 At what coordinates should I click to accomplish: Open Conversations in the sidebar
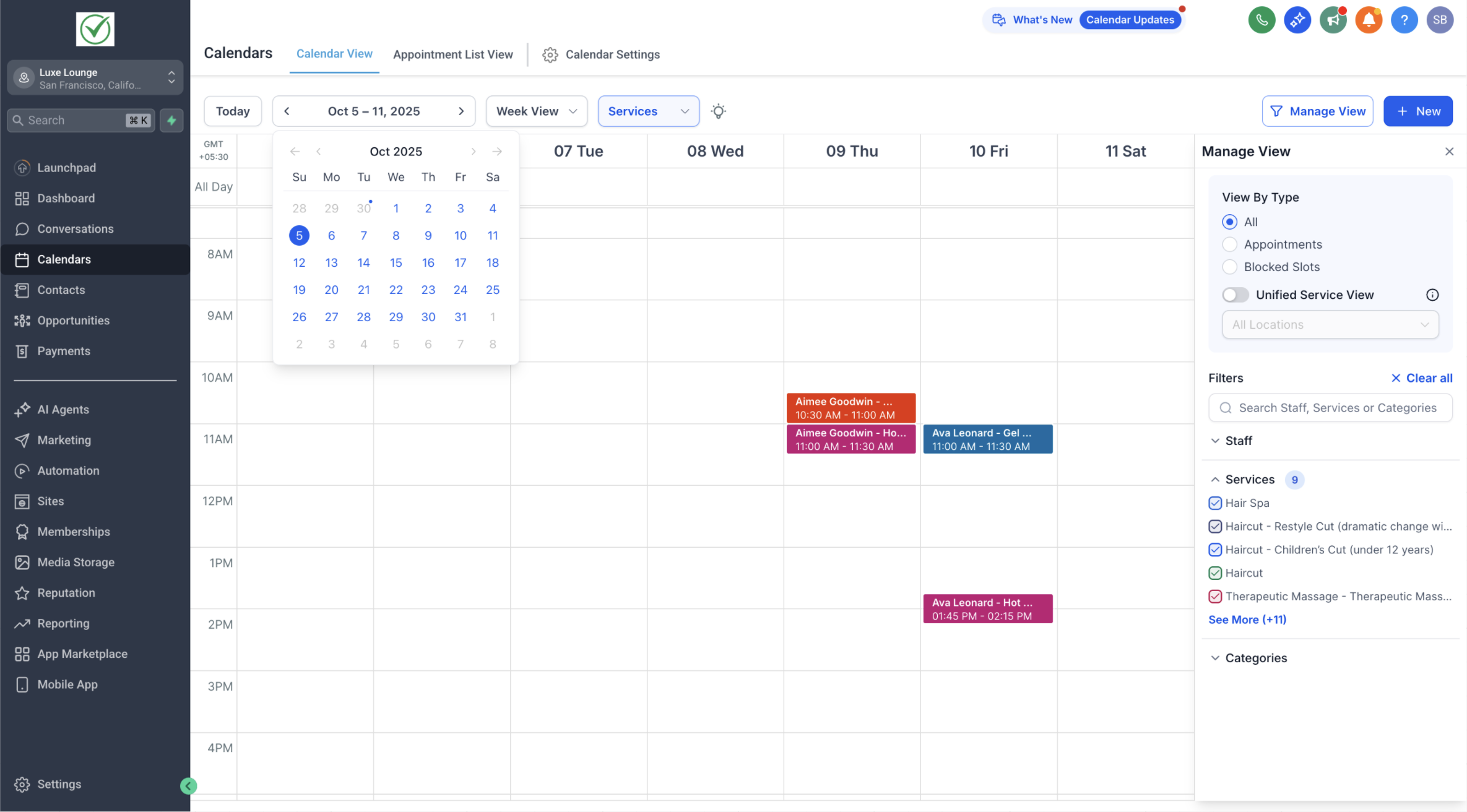click(75, 229)
